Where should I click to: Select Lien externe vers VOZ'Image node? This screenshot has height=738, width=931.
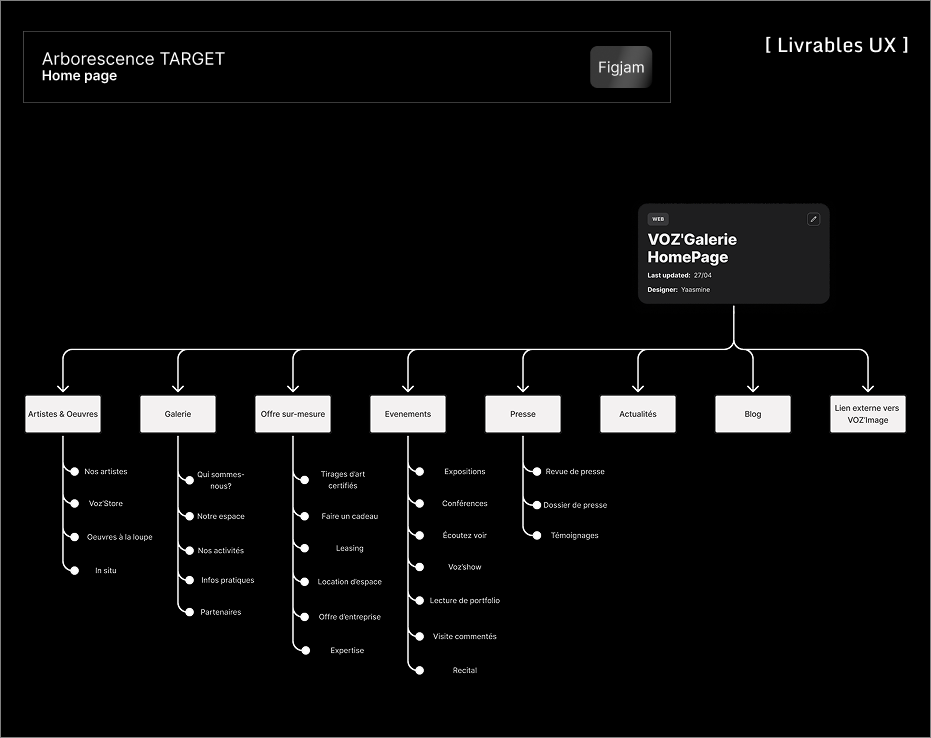coord(868,414)
